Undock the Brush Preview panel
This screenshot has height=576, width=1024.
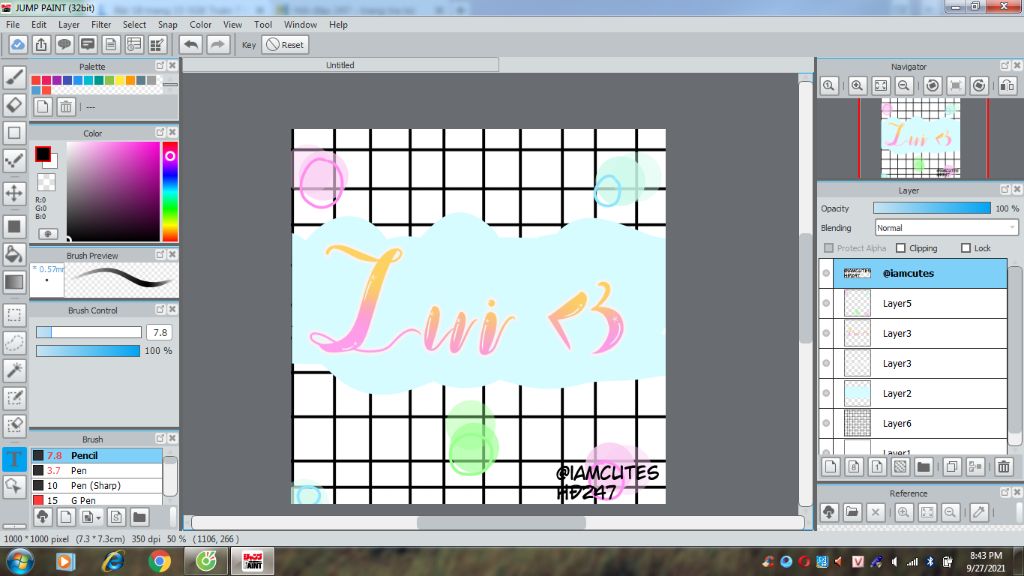click(160, 255)
